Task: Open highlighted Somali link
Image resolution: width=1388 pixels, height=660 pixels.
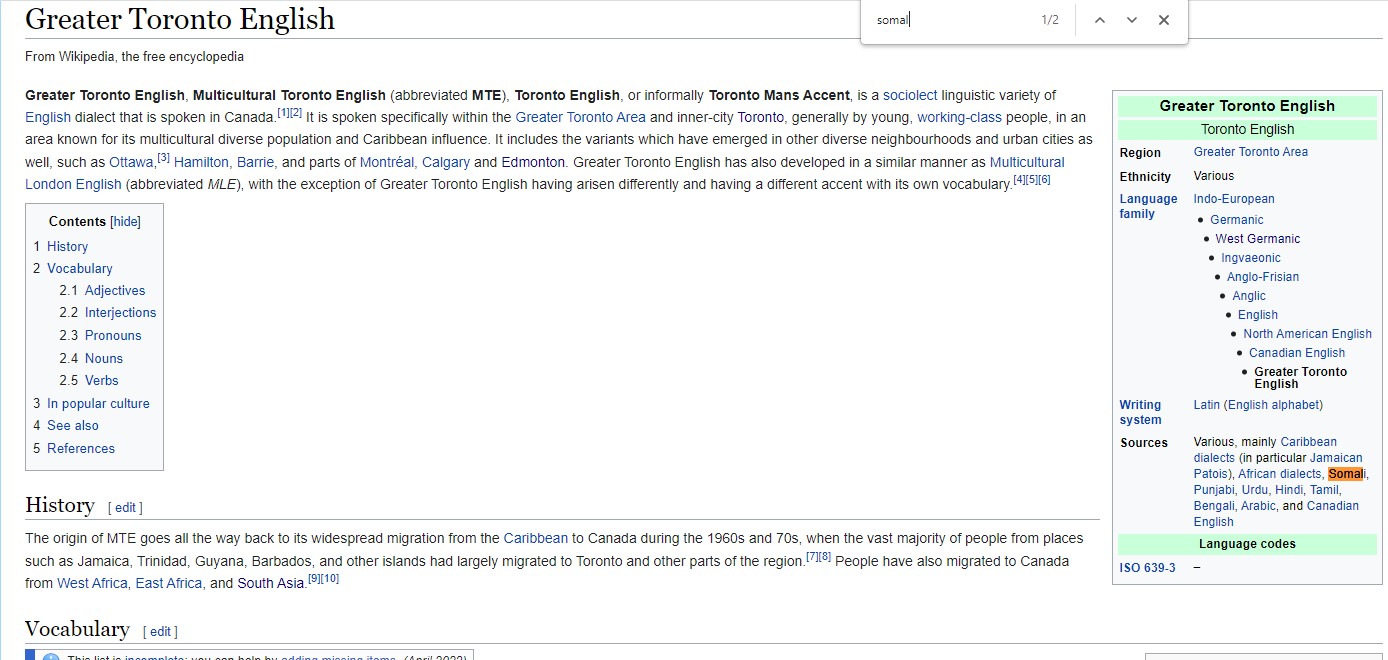Action: click(1347, 474)
